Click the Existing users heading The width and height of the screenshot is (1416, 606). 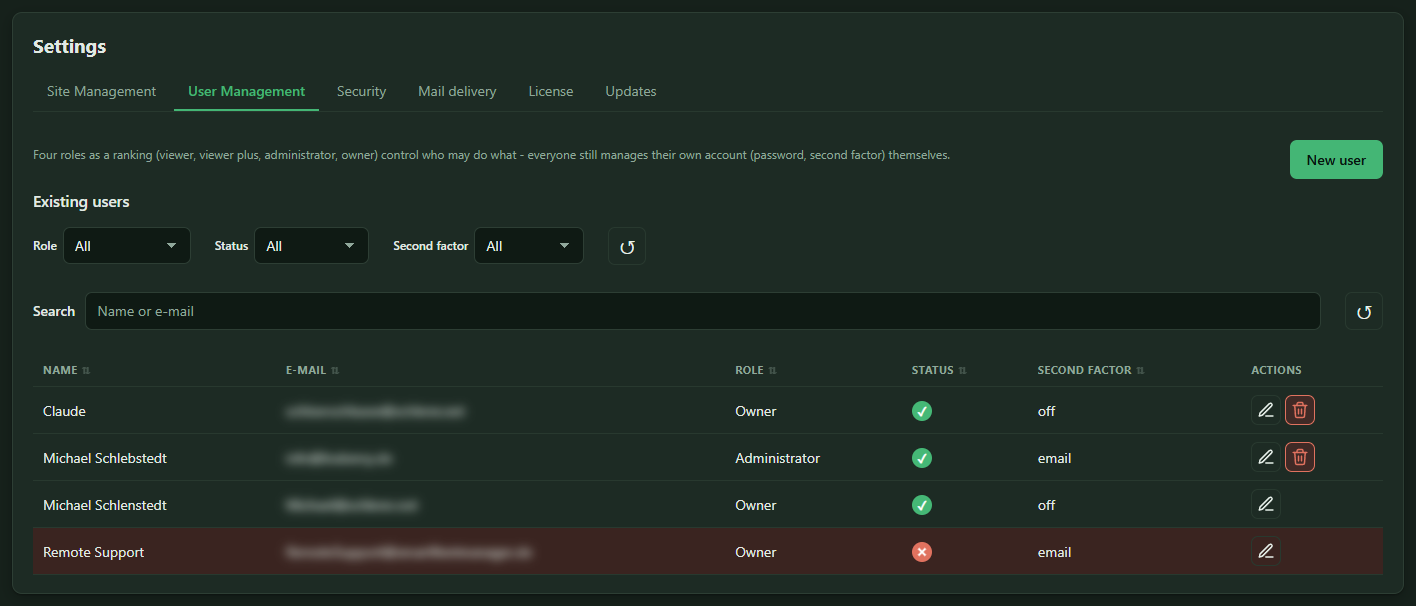[81, 202]
